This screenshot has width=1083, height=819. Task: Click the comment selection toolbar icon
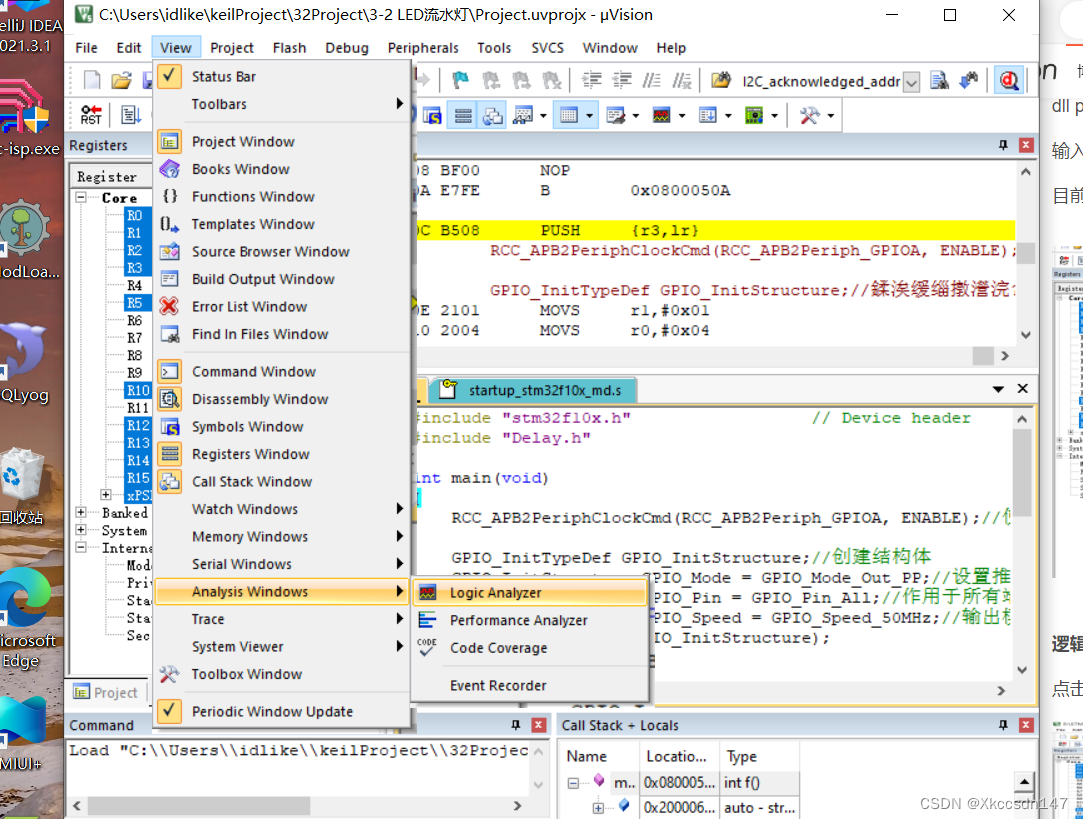[x=651, y=81]
